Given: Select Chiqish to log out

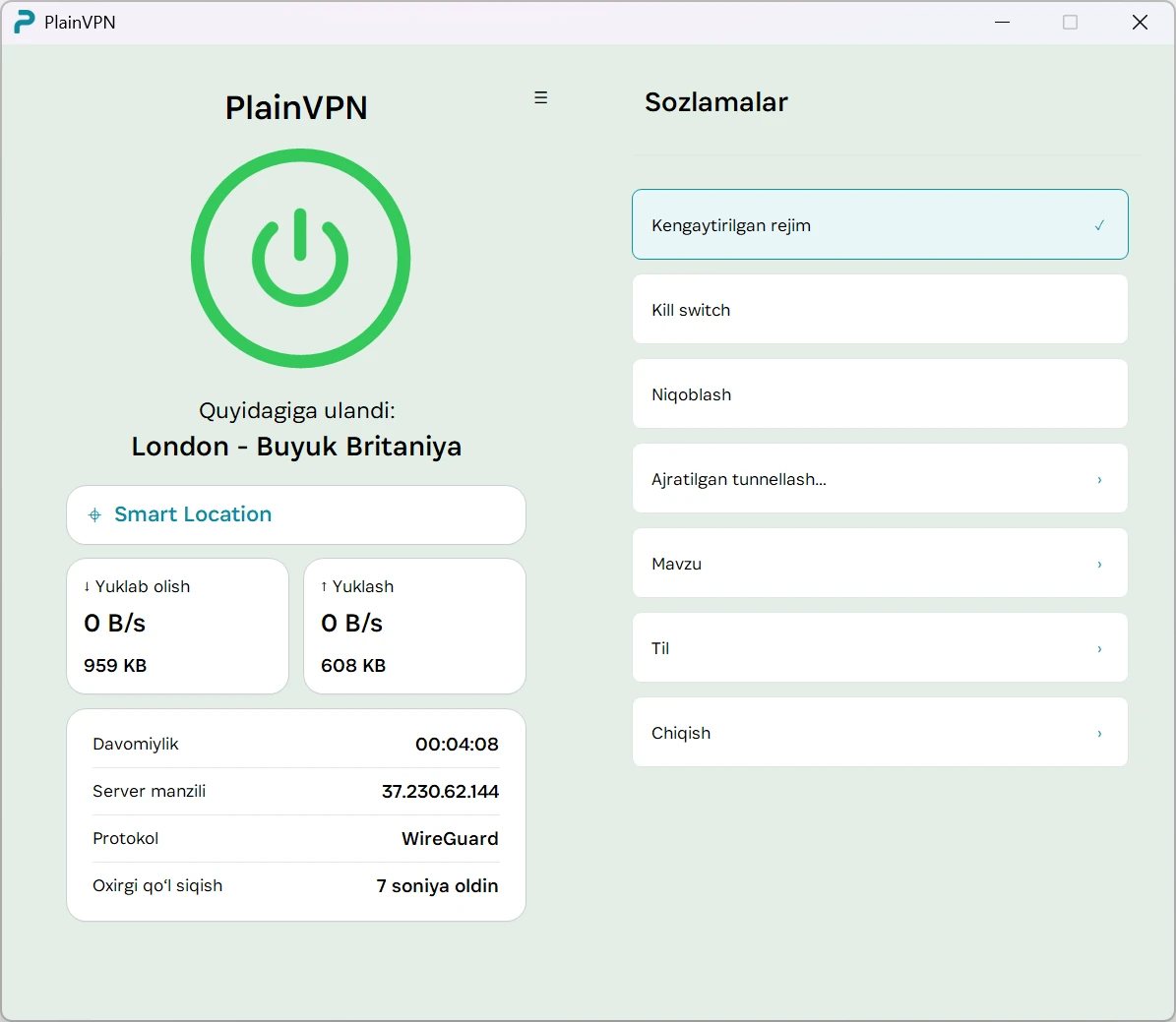Looking at the screenshot, I should 880,733.
